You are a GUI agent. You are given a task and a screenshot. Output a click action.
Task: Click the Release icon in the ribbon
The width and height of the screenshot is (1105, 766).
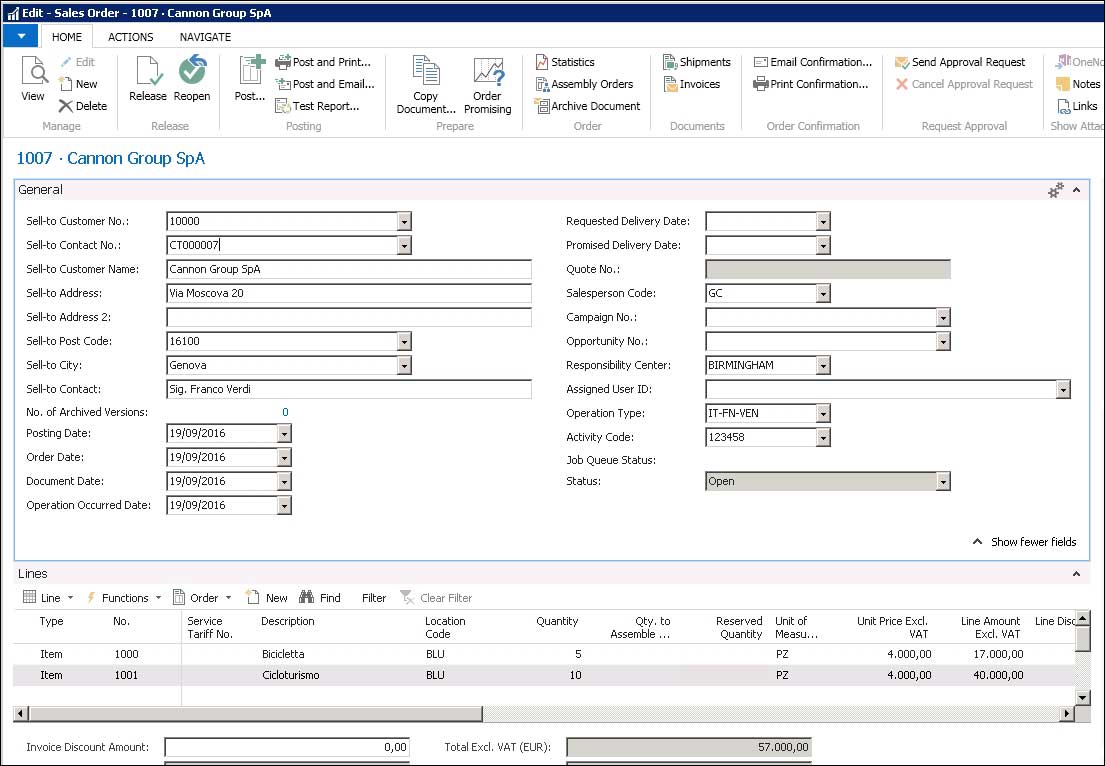(x=147, y=72)
